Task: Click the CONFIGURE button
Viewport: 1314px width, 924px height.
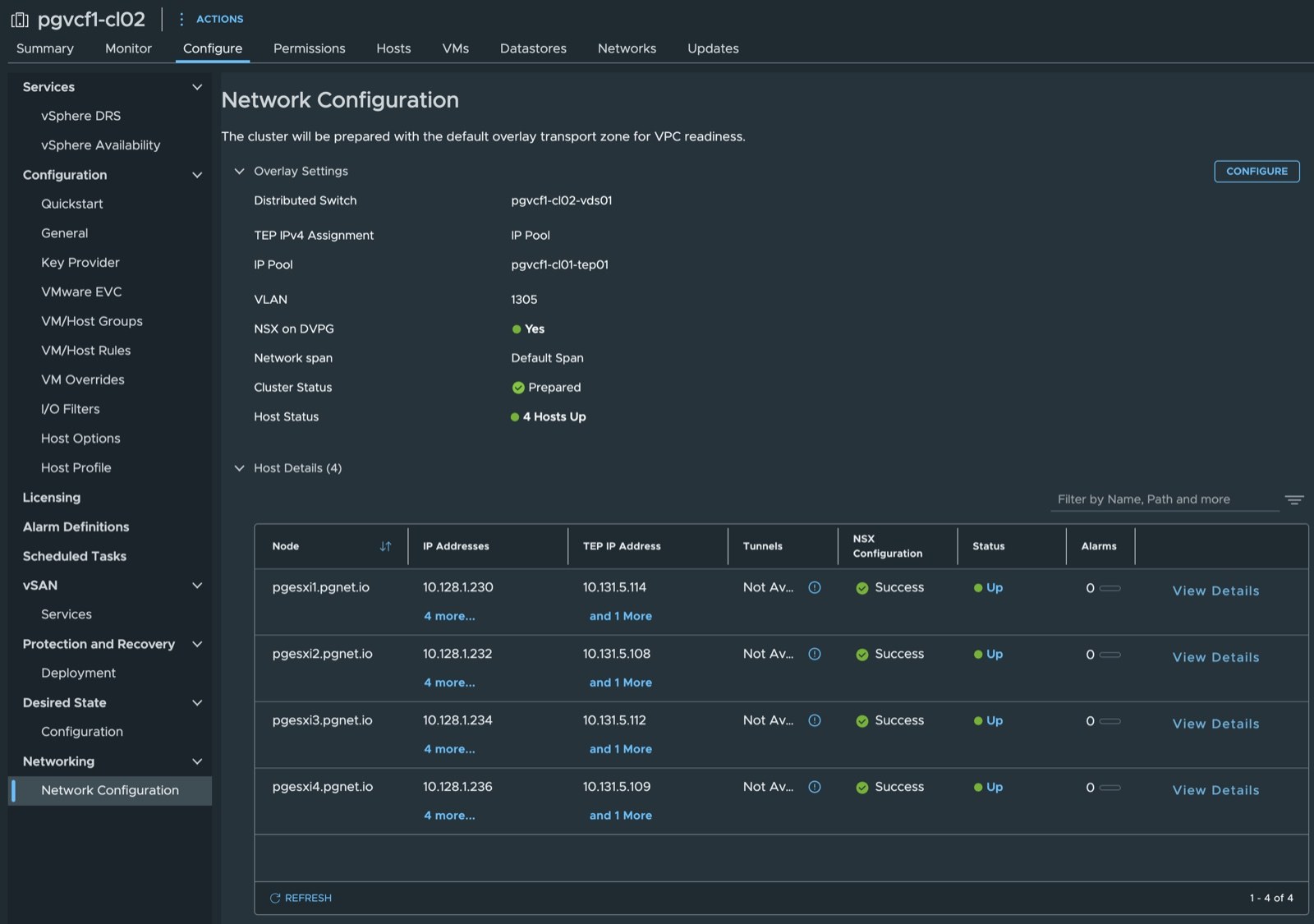Action: (1257, 171)
